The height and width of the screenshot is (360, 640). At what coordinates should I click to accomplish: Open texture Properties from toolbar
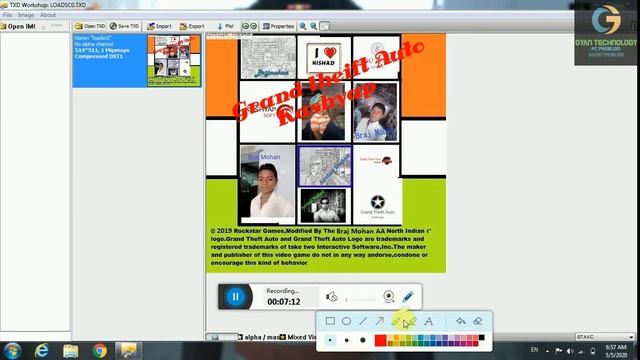[278, 26]
